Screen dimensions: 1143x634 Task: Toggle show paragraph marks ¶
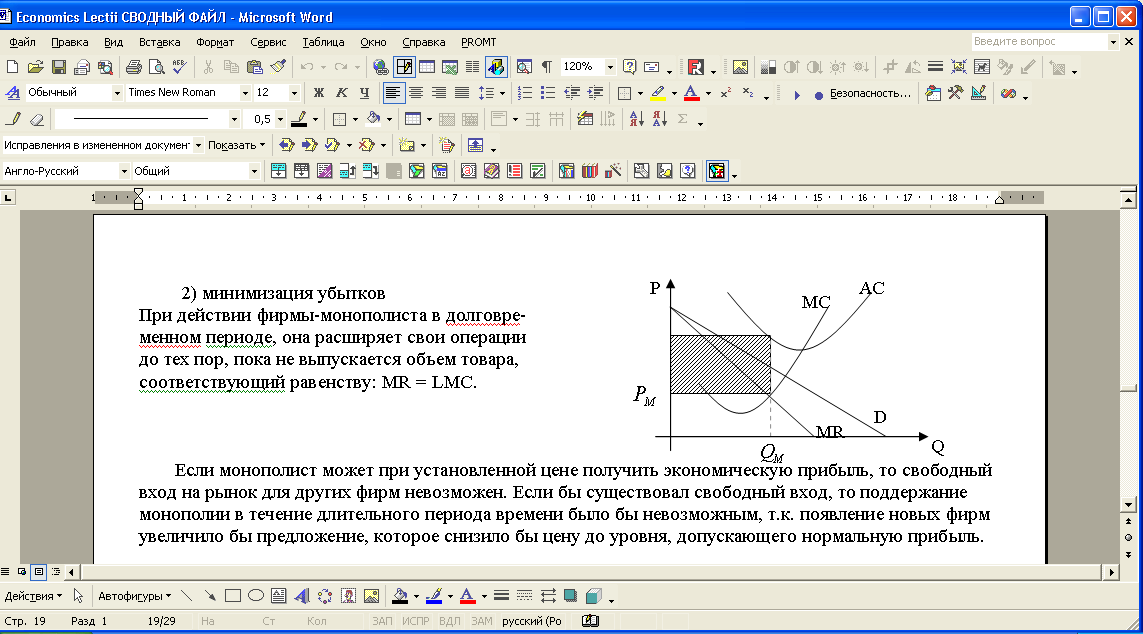coord(547,67)
